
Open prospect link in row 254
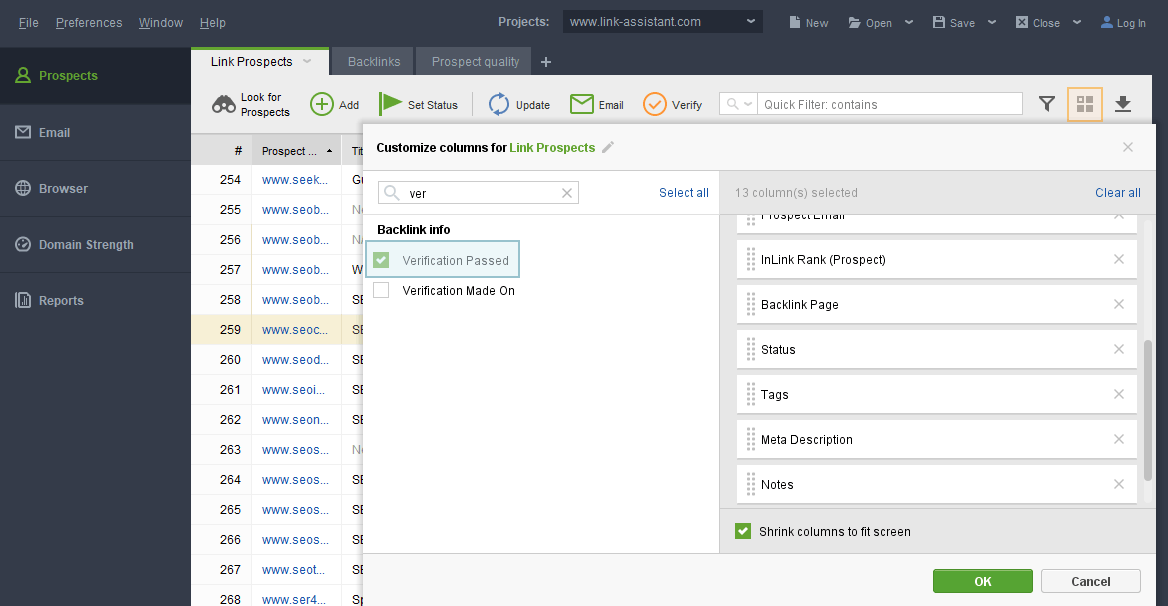(295, 179)
